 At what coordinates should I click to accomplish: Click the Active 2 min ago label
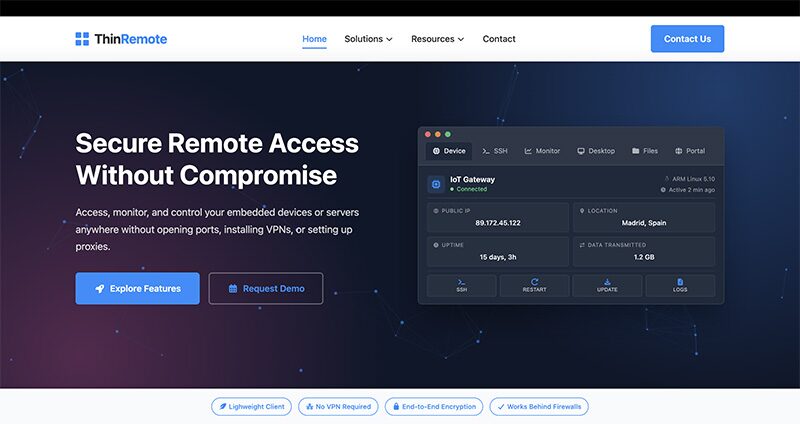point(691,190)
